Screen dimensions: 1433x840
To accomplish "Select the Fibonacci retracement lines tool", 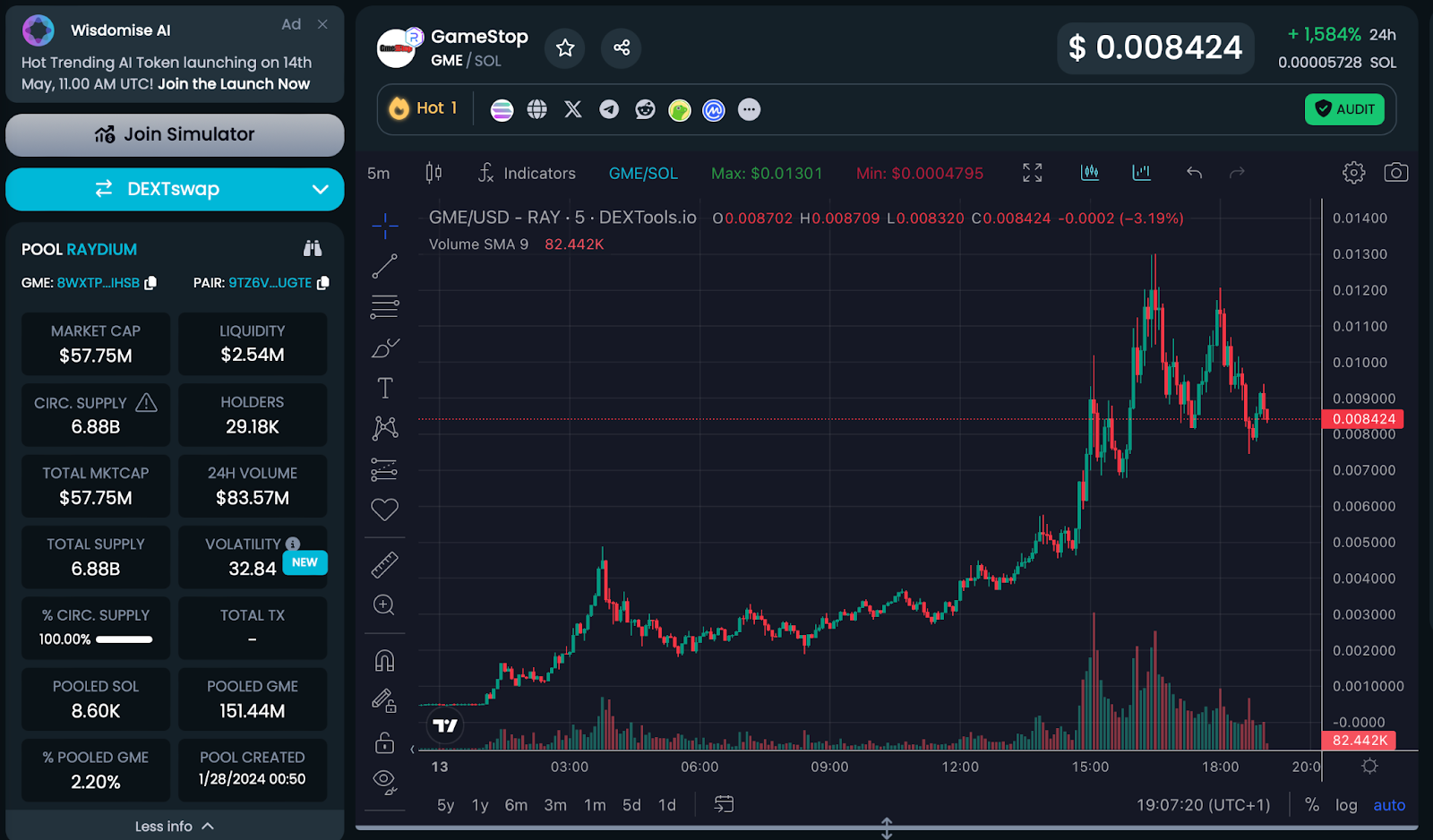I will point(385,307).
